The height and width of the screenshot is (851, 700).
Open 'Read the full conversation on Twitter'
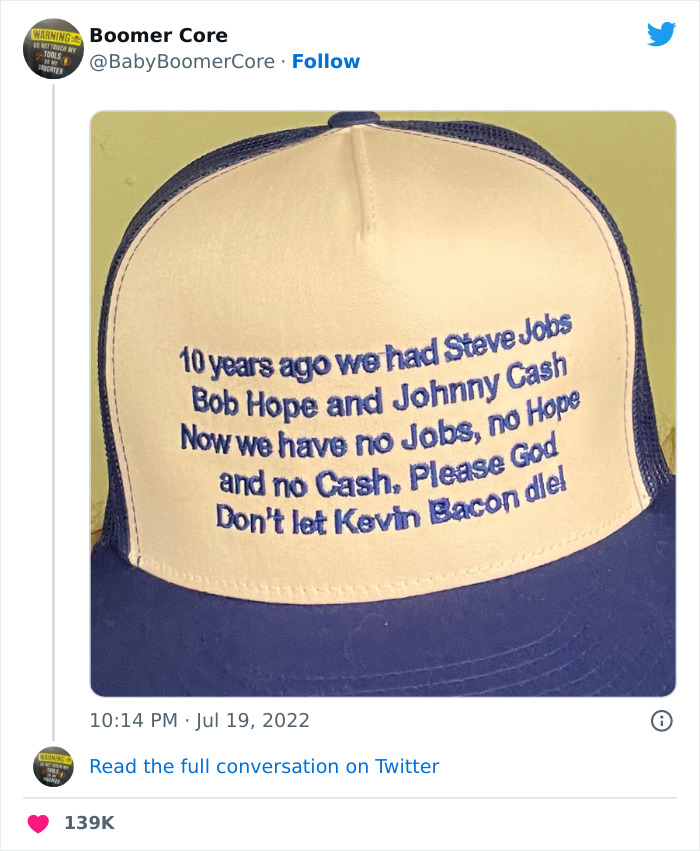[265, 765]
